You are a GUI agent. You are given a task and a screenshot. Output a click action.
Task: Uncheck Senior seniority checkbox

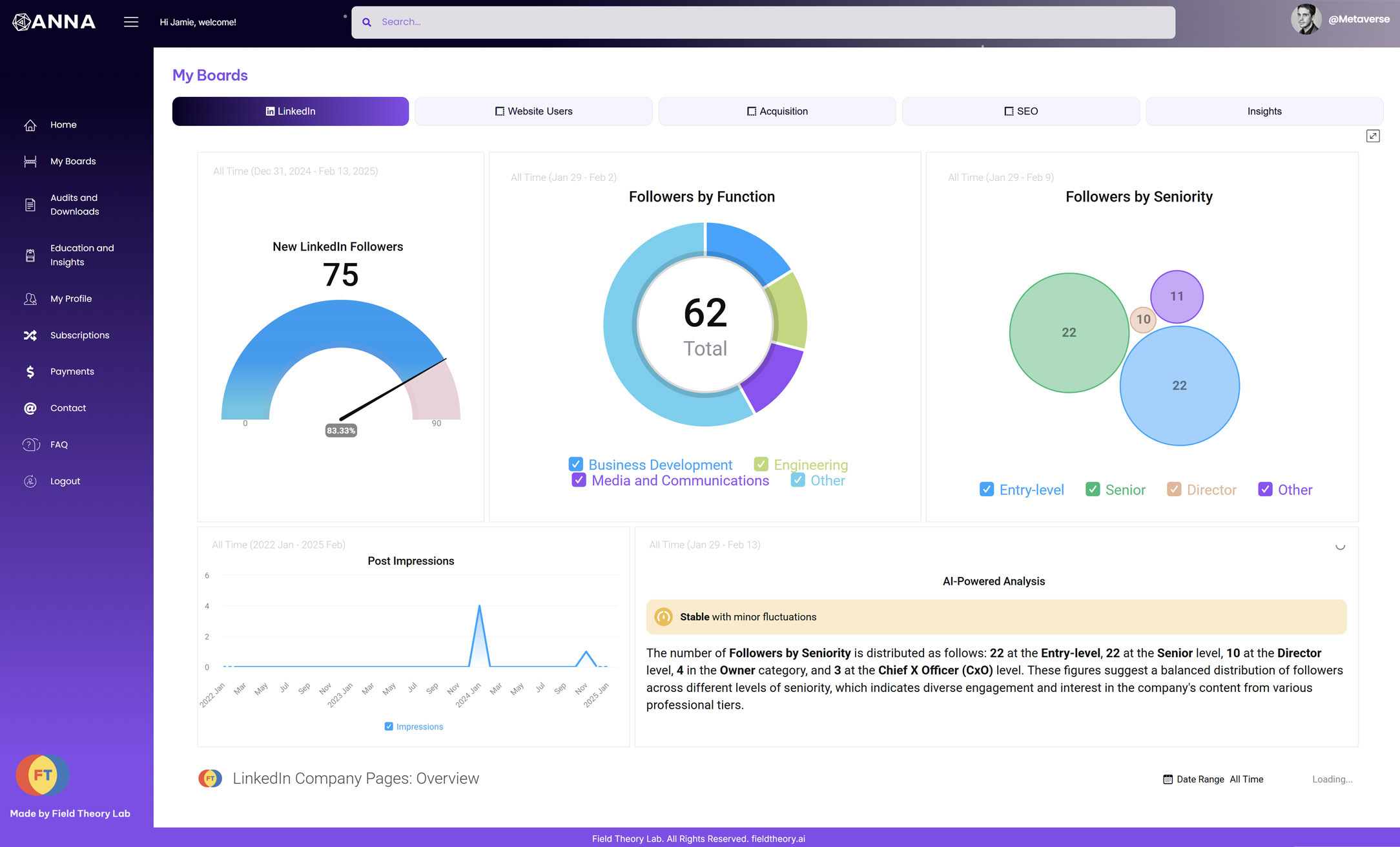click(x=1093, y=490)
